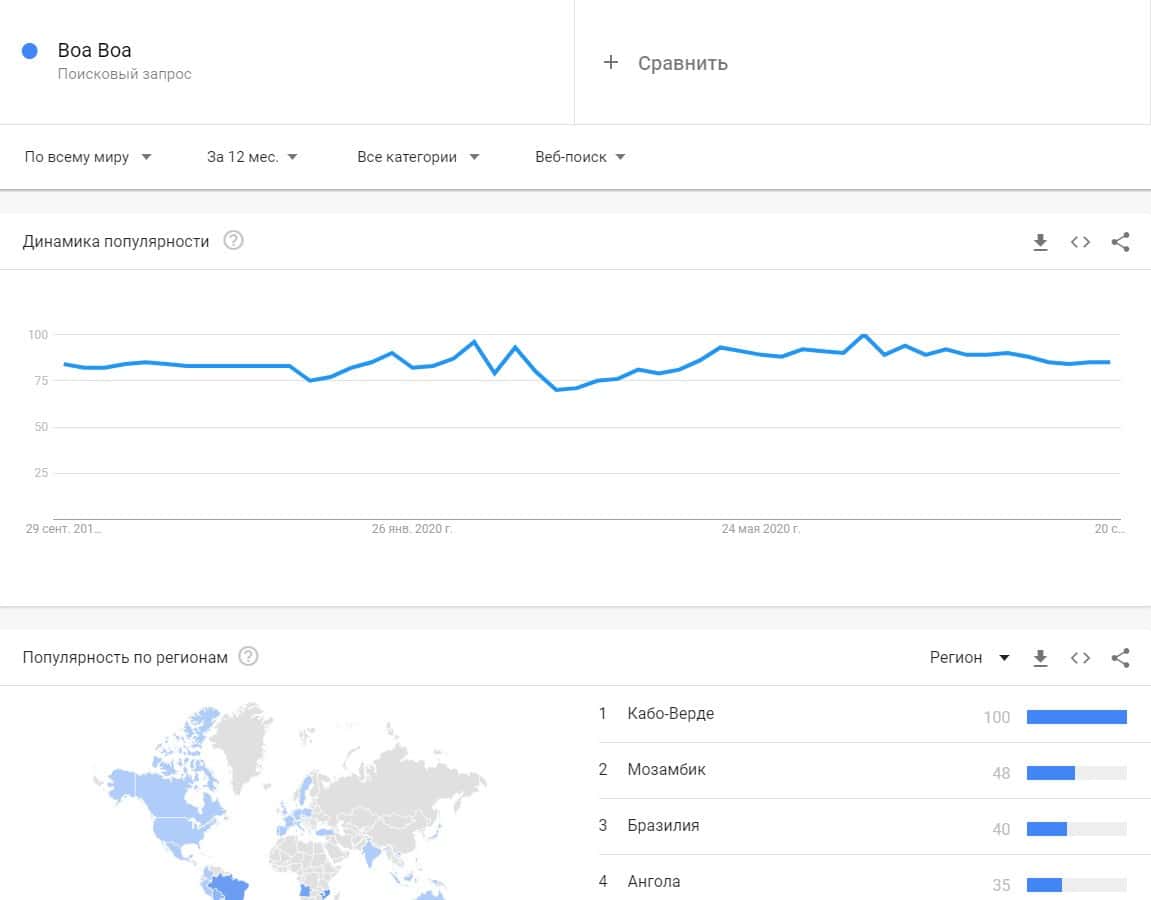The height and width of the screenshot is (900, 1151).
Task: Open Кабо-Верде in the region list
Action: click(670, 714)
